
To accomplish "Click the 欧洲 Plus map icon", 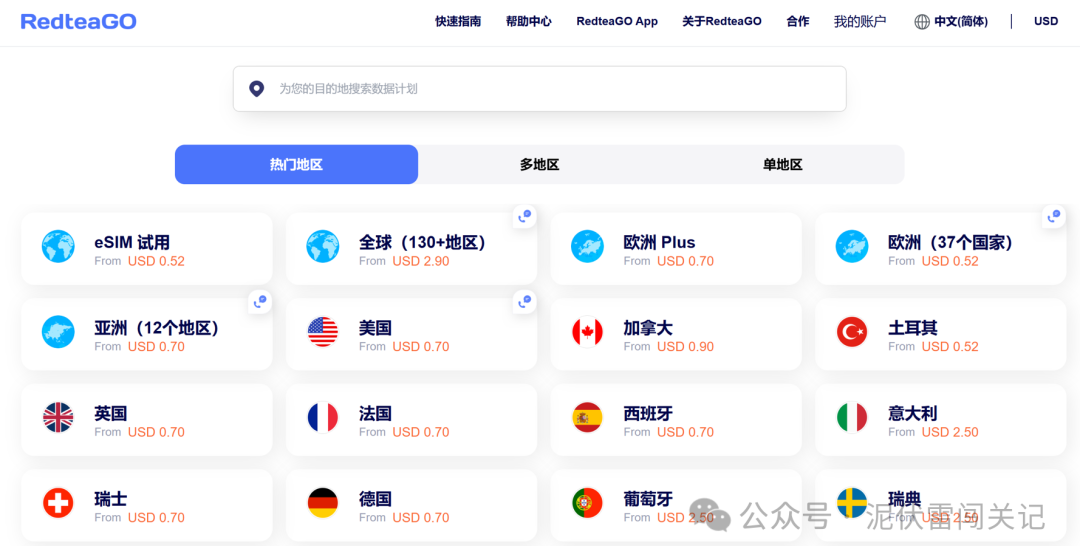I will tap(588, 246).
